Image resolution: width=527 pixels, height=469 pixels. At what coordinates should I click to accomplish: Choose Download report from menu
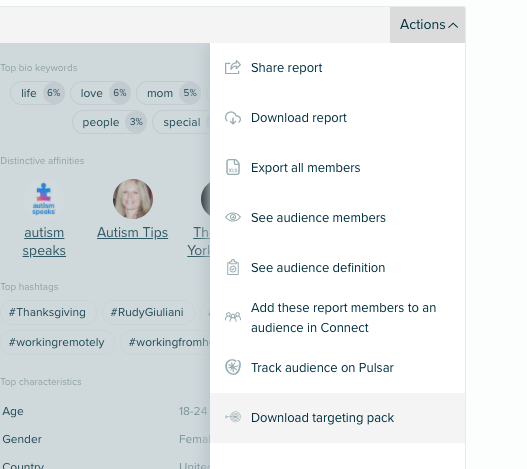point(338,118)
